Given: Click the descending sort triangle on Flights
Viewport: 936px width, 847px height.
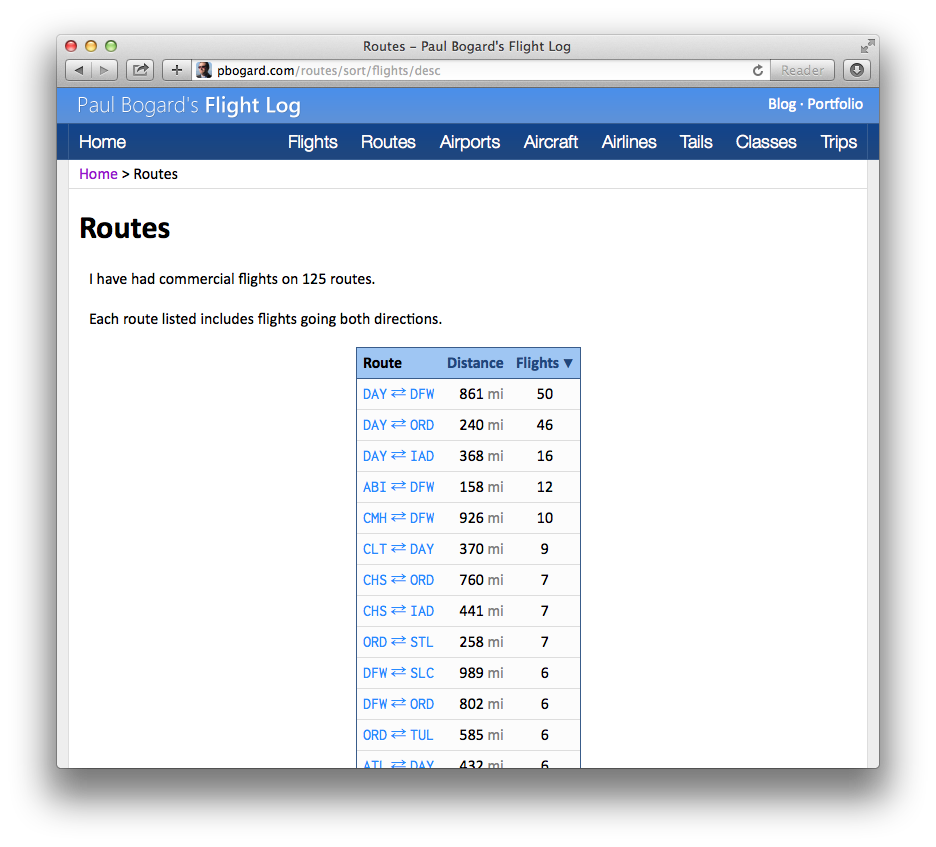Looking at the screenshot, I should point(570,363).
